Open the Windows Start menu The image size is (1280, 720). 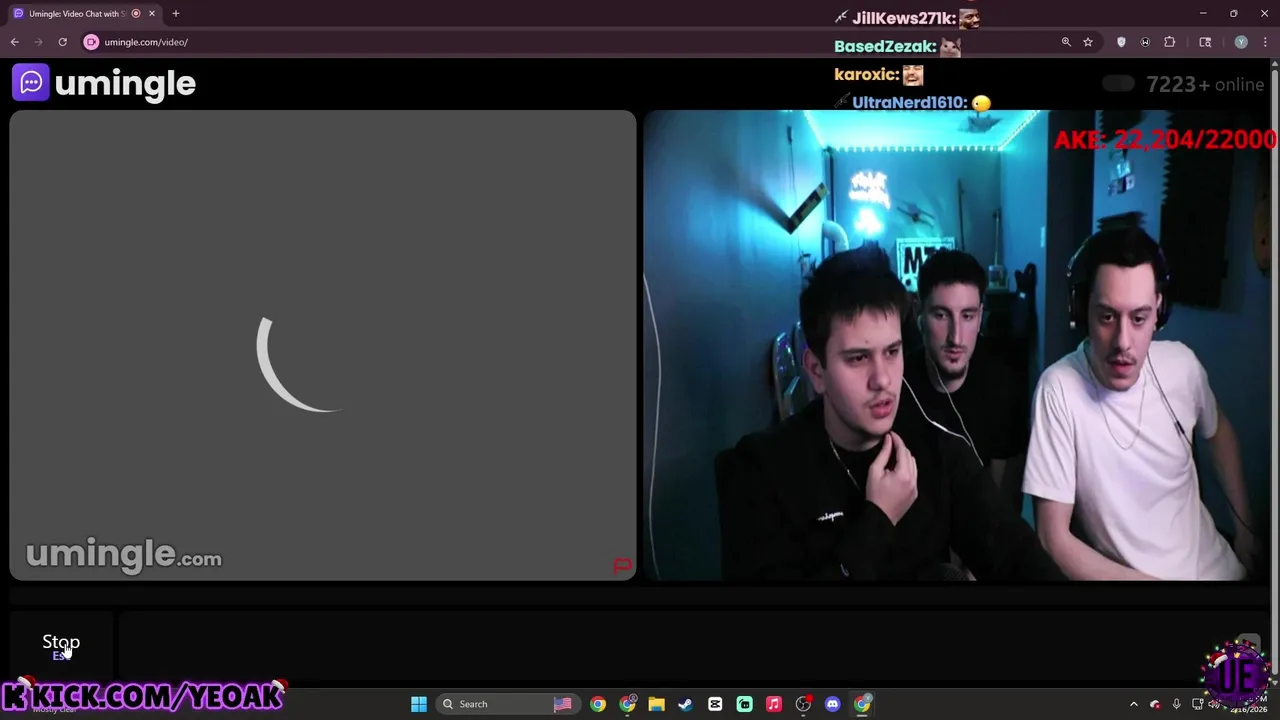click(x=419, y=704)
